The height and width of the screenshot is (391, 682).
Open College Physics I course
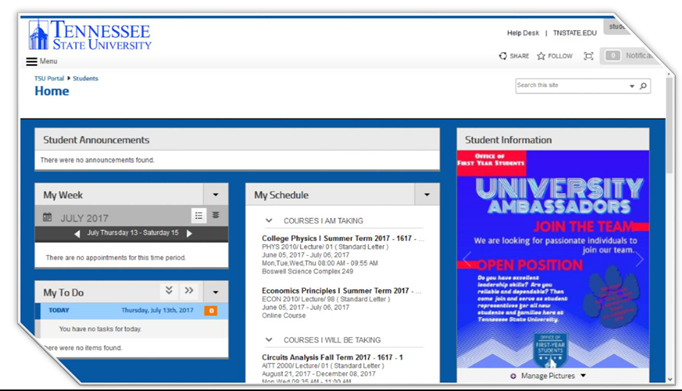coord(342,238)
